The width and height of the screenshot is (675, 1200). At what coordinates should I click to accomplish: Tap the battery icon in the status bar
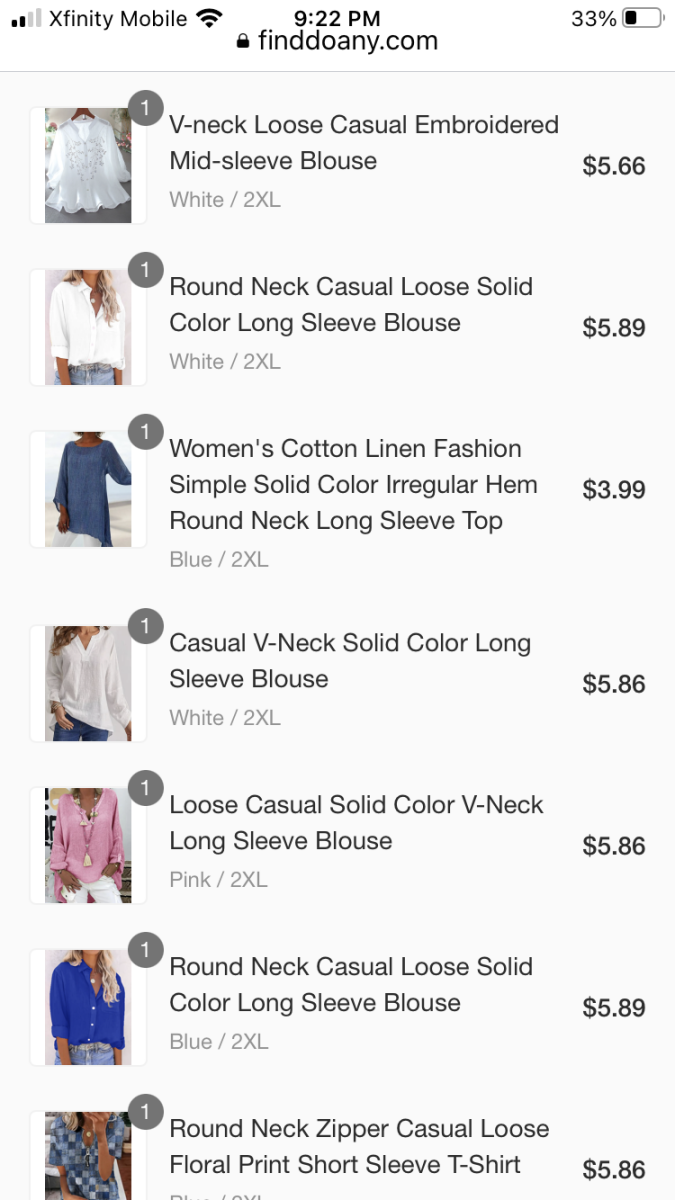642,18
